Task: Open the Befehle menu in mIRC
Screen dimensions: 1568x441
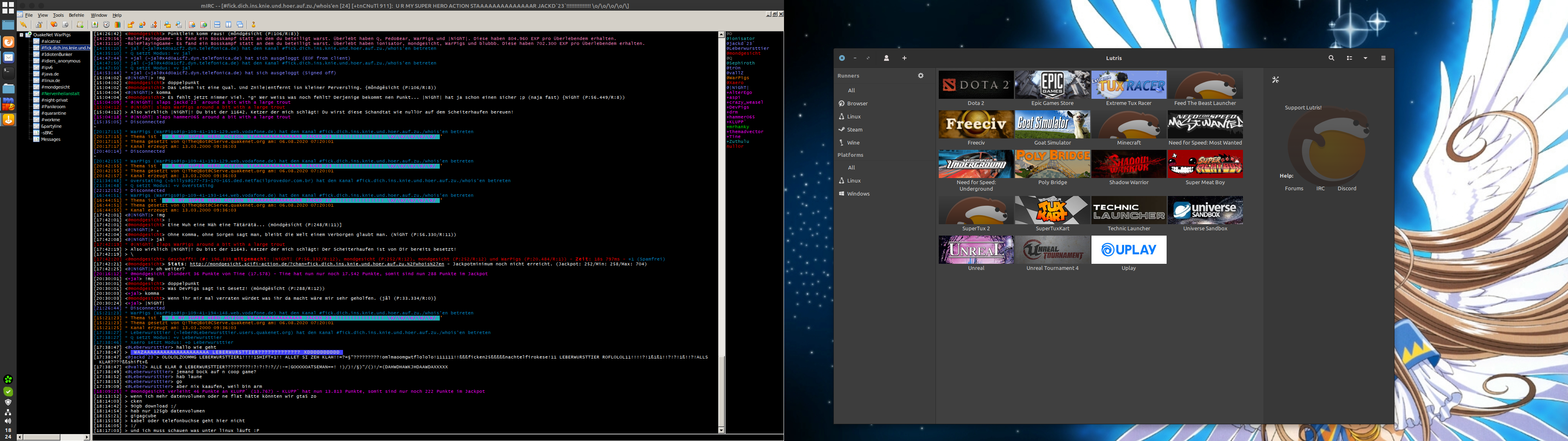Action: pos(77,15)
